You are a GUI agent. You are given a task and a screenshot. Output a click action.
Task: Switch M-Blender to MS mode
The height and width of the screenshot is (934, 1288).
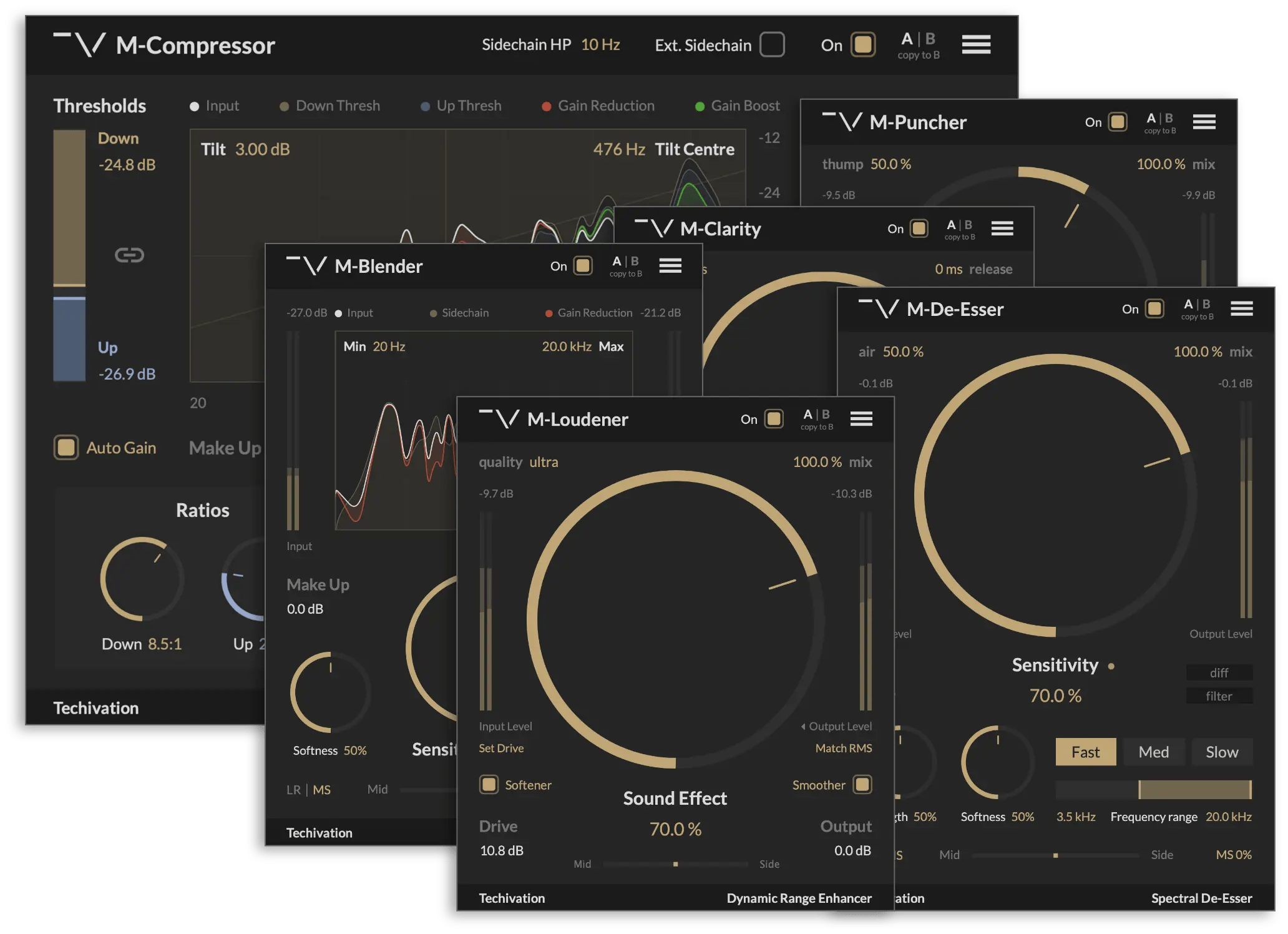click(x=321, y=790)
